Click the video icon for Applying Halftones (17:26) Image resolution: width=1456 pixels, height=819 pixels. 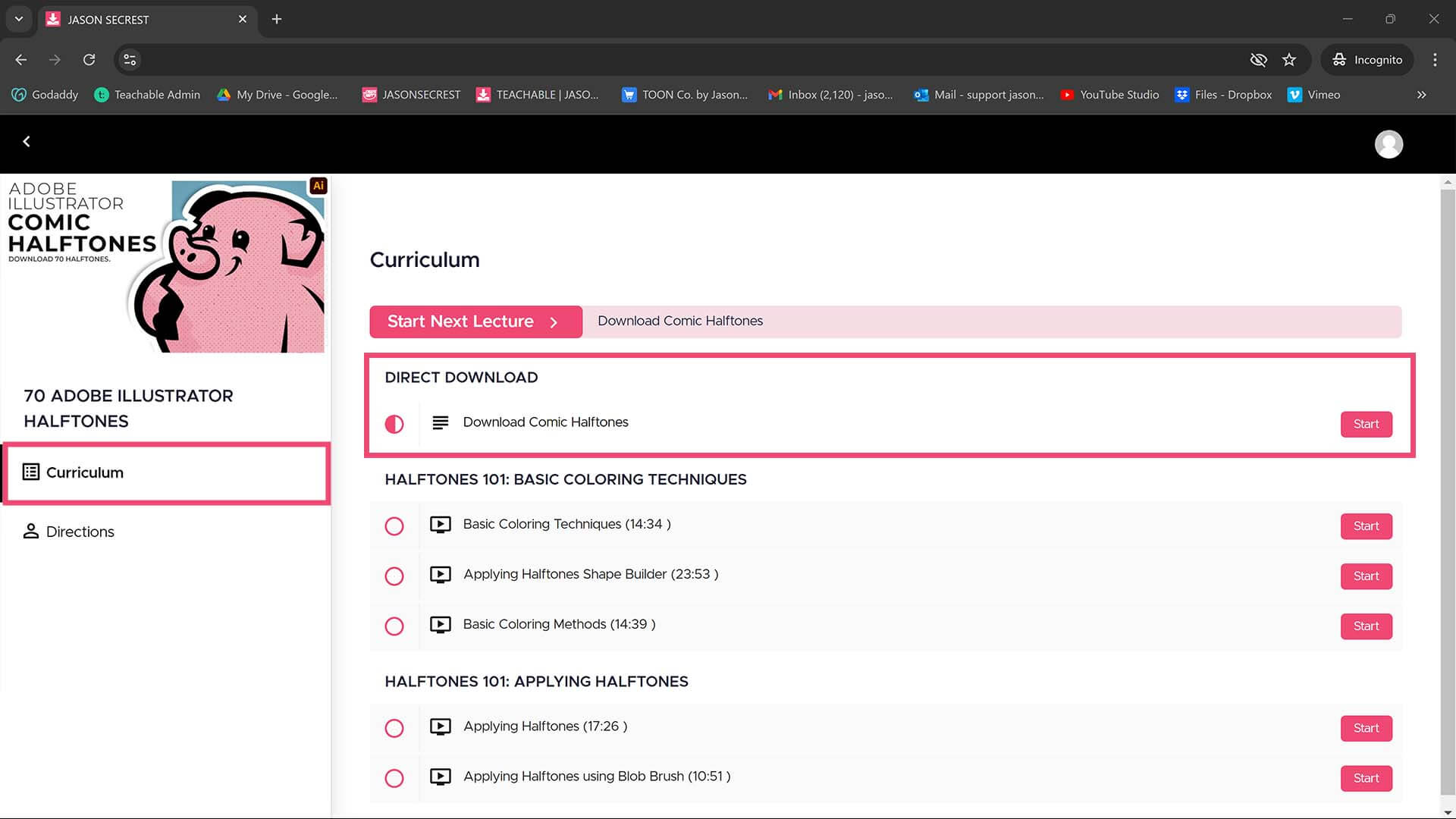(440, 727)
